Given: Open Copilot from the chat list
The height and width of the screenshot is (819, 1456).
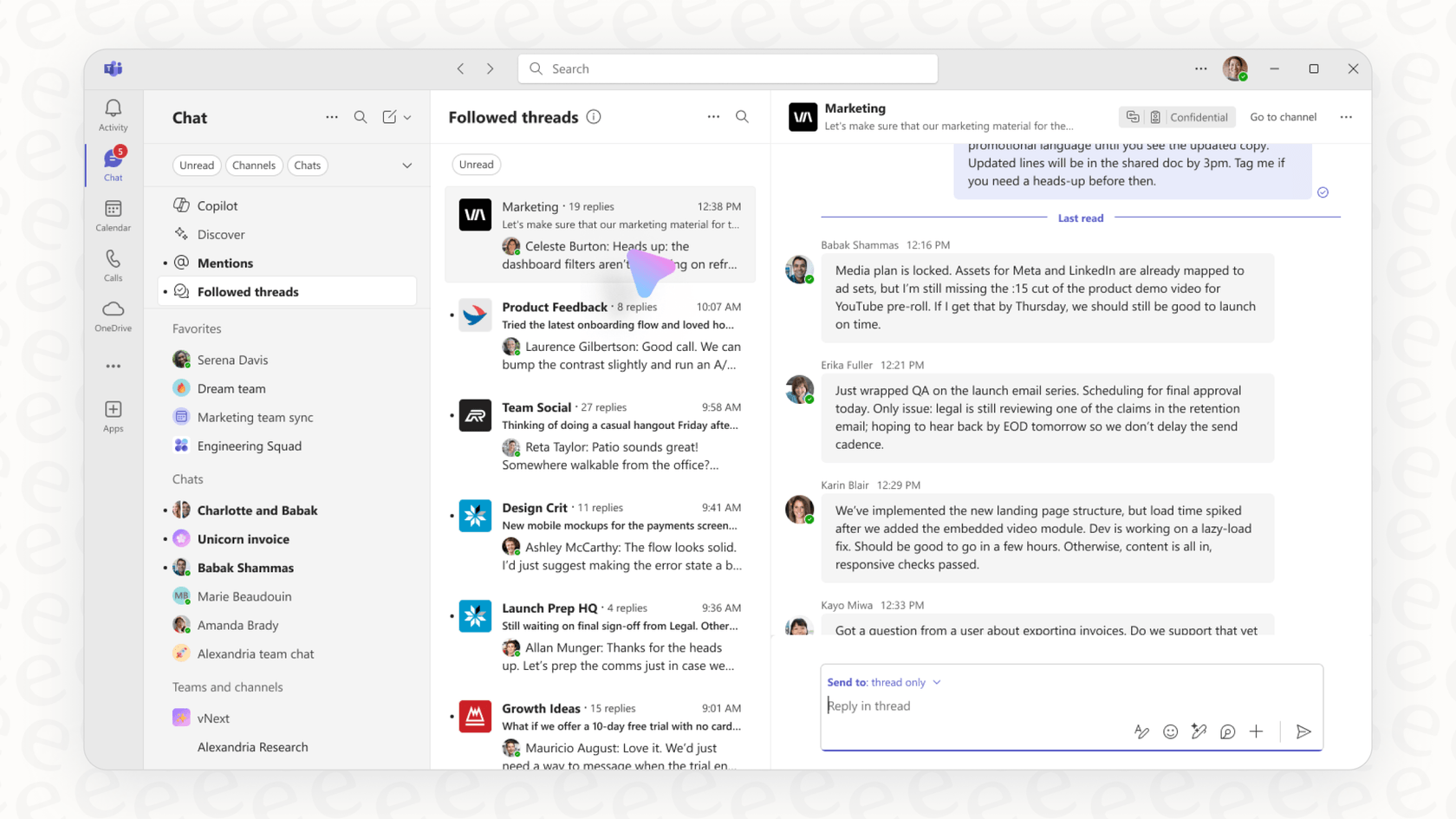Looking at the screenshot, I should coord(217,205).
